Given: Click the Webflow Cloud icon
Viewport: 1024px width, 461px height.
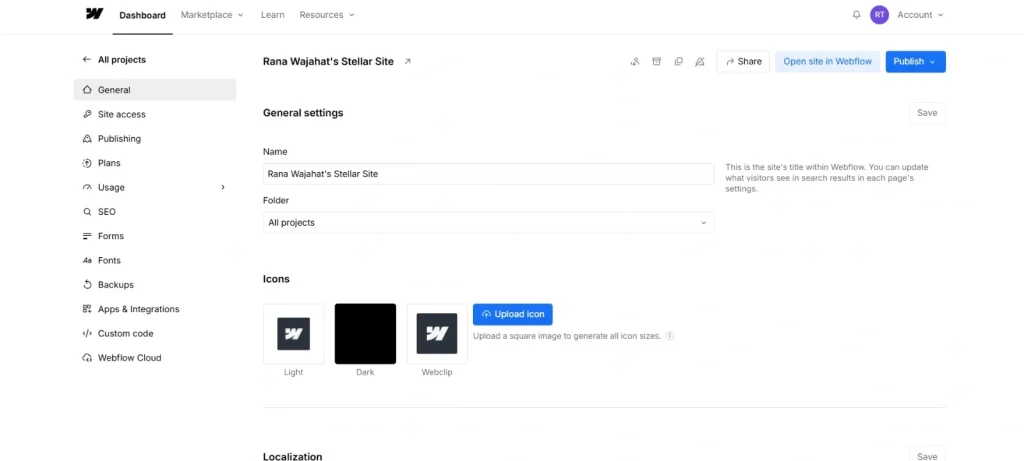Looking at the screenshot, I should click(x=87, y=358).
